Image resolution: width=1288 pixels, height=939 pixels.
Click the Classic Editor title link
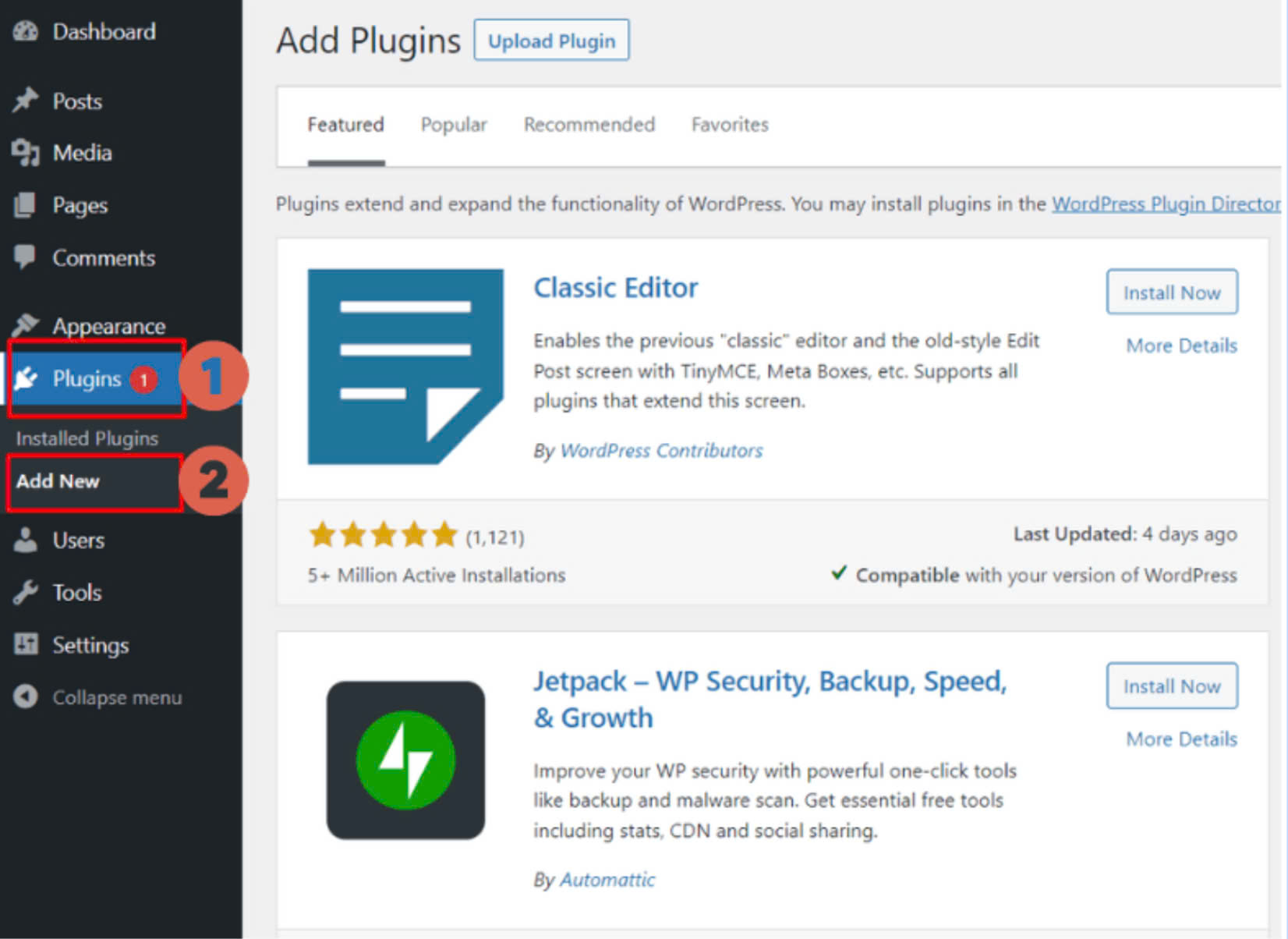[616, 288]
